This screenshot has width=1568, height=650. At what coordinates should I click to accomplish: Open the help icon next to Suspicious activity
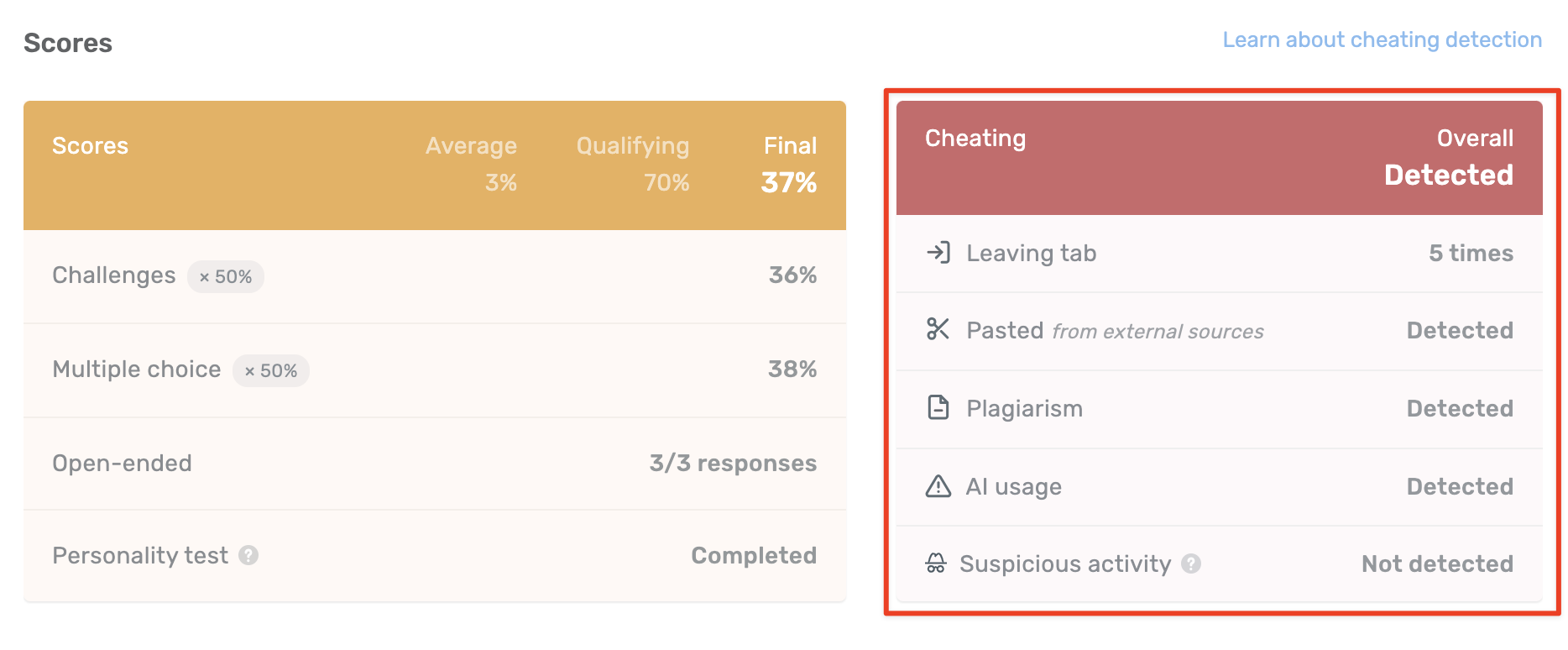pyautogui.click(x=1191, y=564)
